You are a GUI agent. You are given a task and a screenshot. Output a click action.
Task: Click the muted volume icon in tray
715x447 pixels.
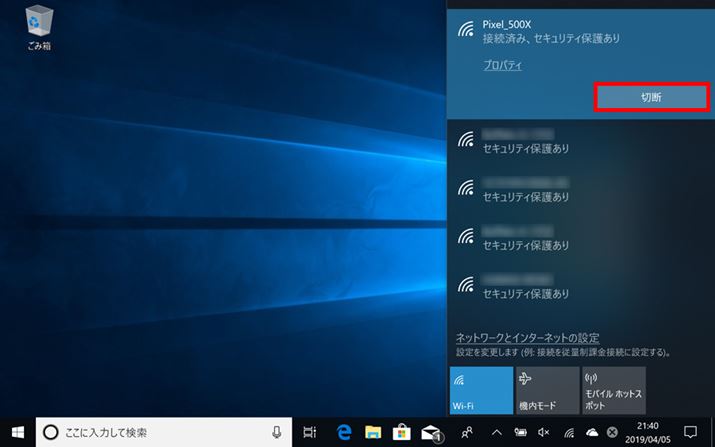544,432
